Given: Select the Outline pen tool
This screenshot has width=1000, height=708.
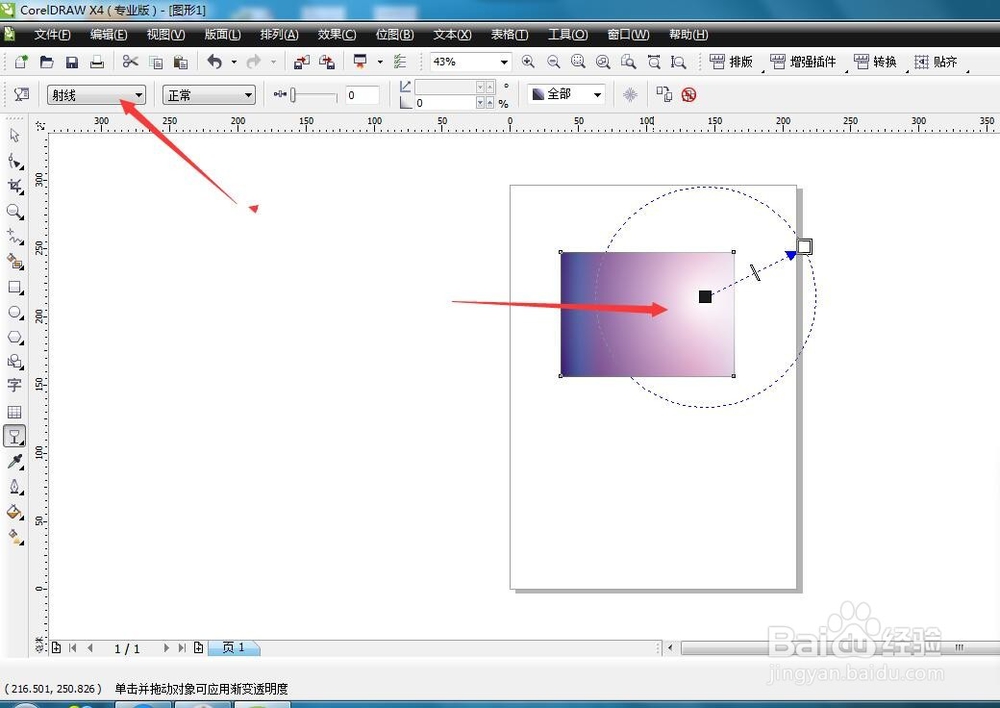Looking at the screenshot, I should pos(15,487).
